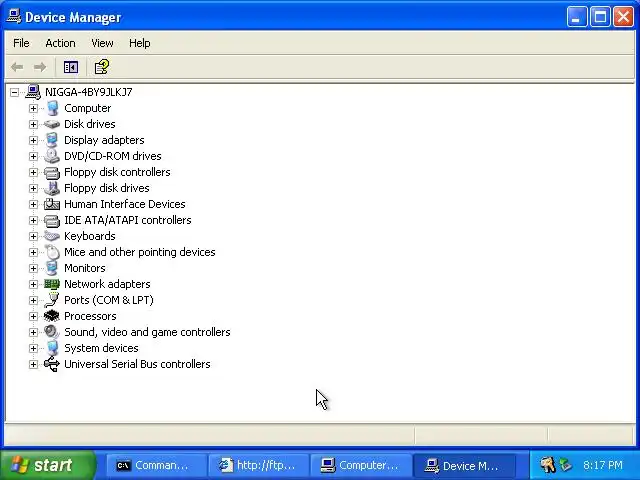Select the Network adapters icon
Screen dimensions: 640x480
click(x=52, y=284)
